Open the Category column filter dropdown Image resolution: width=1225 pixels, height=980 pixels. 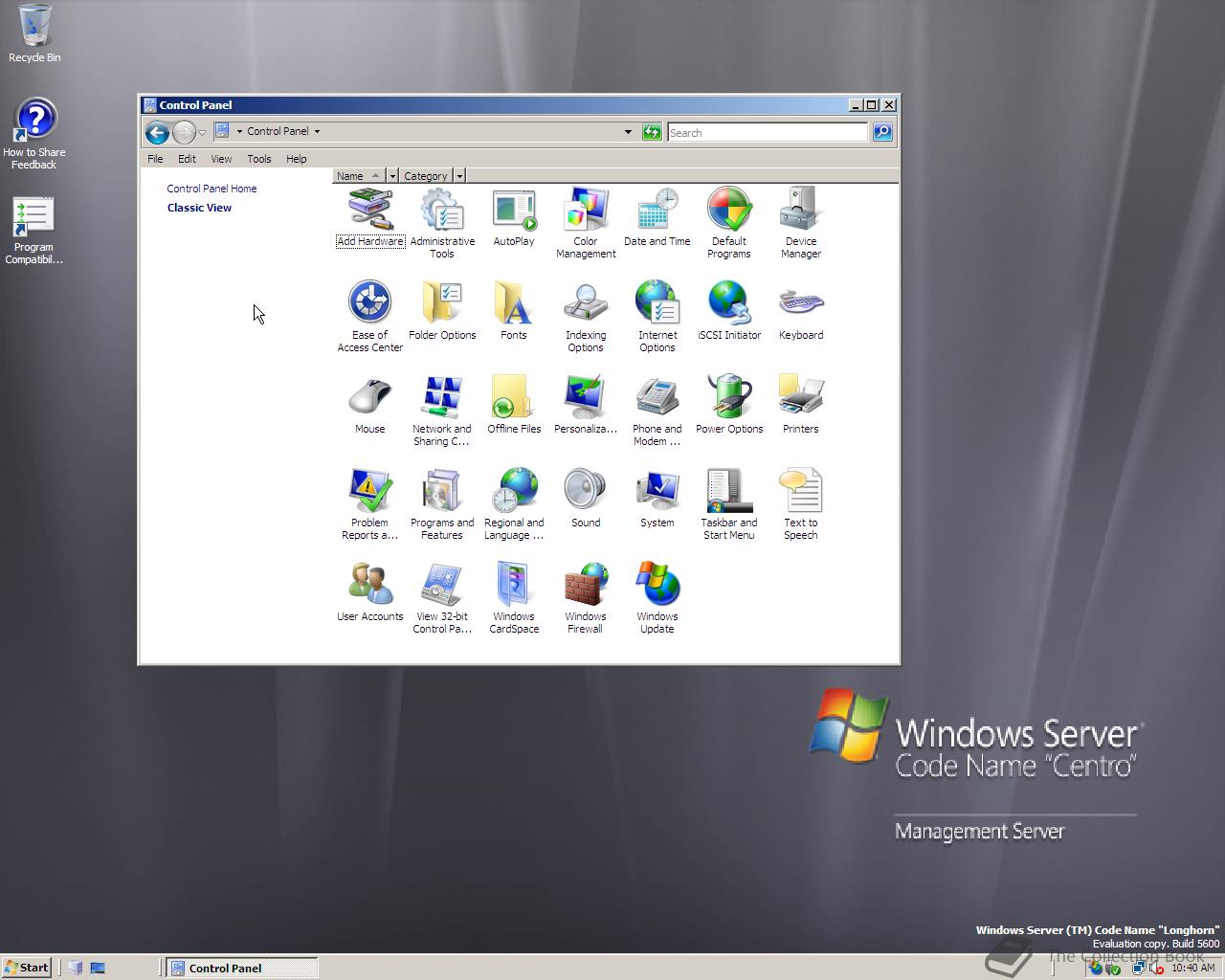point(459,176)
